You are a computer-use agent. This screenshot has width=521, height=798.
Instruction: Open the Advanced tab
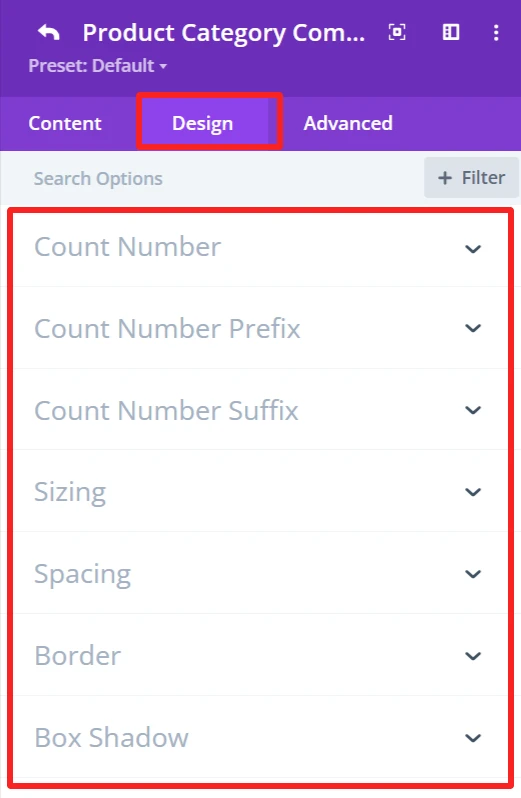click(x=348, y=123)
